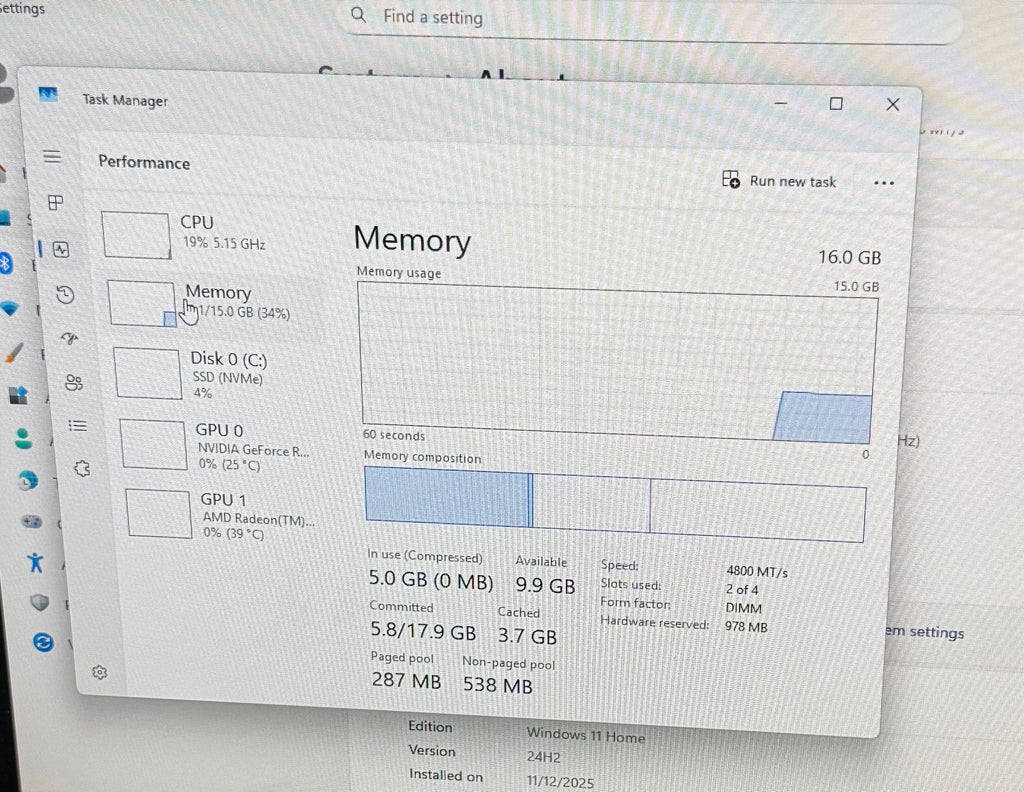Open the Details page list icon

point(78,426)
